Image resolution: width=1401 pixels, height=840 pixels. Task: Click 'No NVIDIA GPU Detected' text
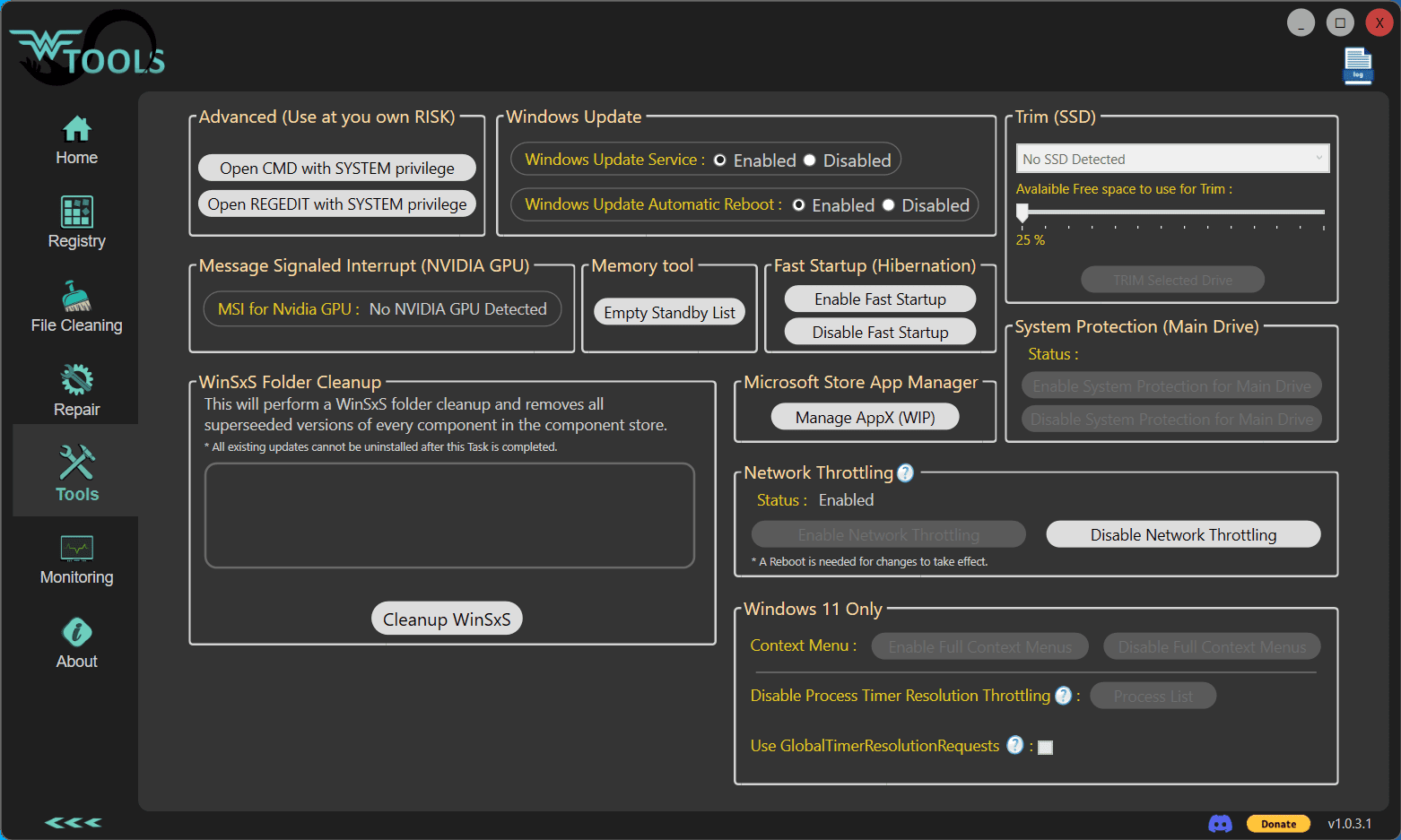tap(457, 308)
